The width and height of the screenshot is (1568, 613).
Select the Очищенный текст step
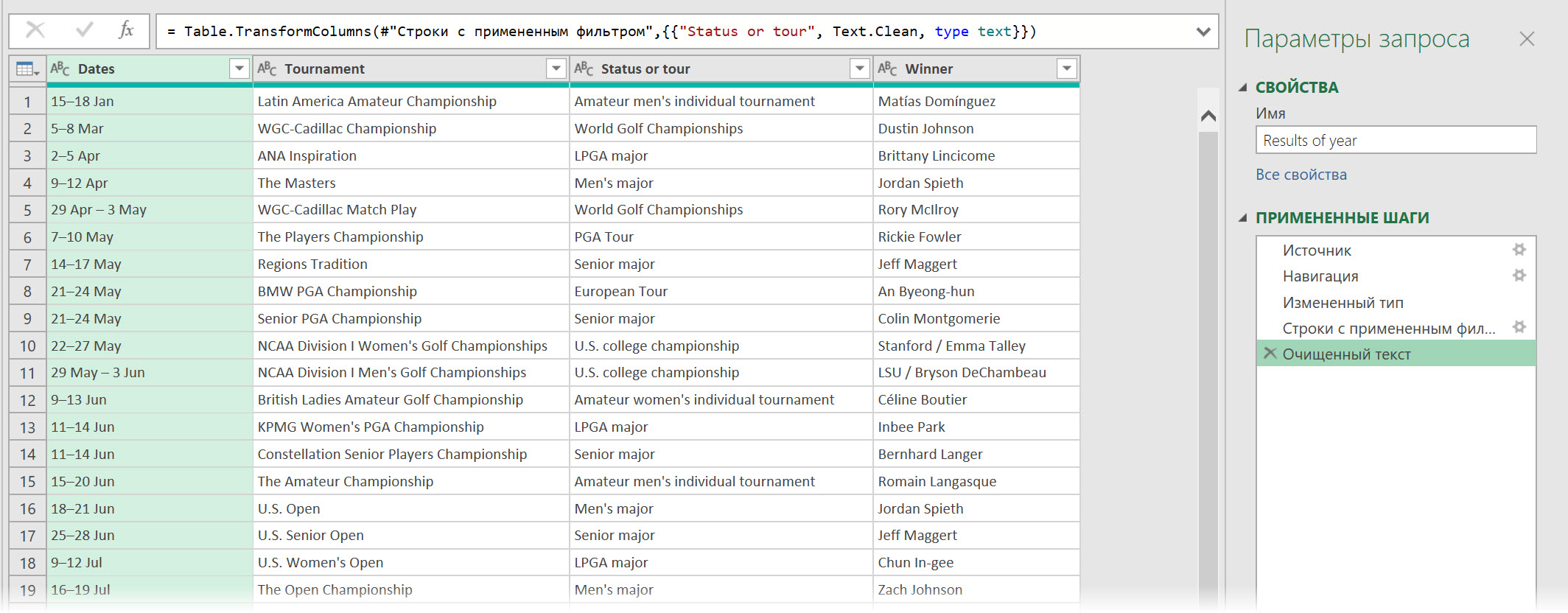[1396, 354]
